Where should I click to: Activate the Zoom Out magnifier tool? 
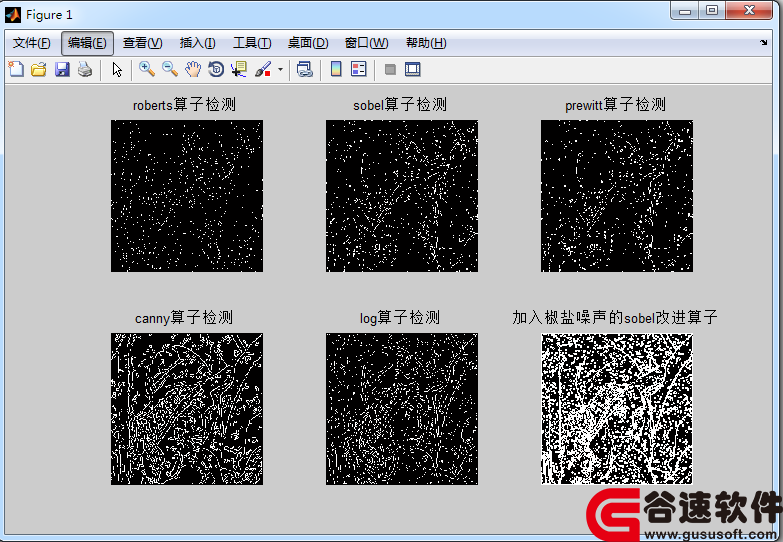pyautogui.click(x=170, y=69)
